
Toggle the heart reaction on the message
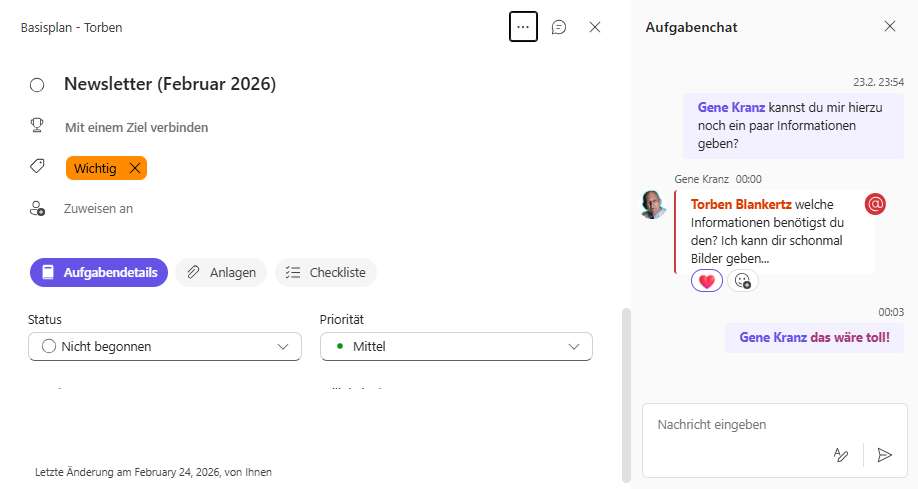pyautogui.click(x=706, y=282)
